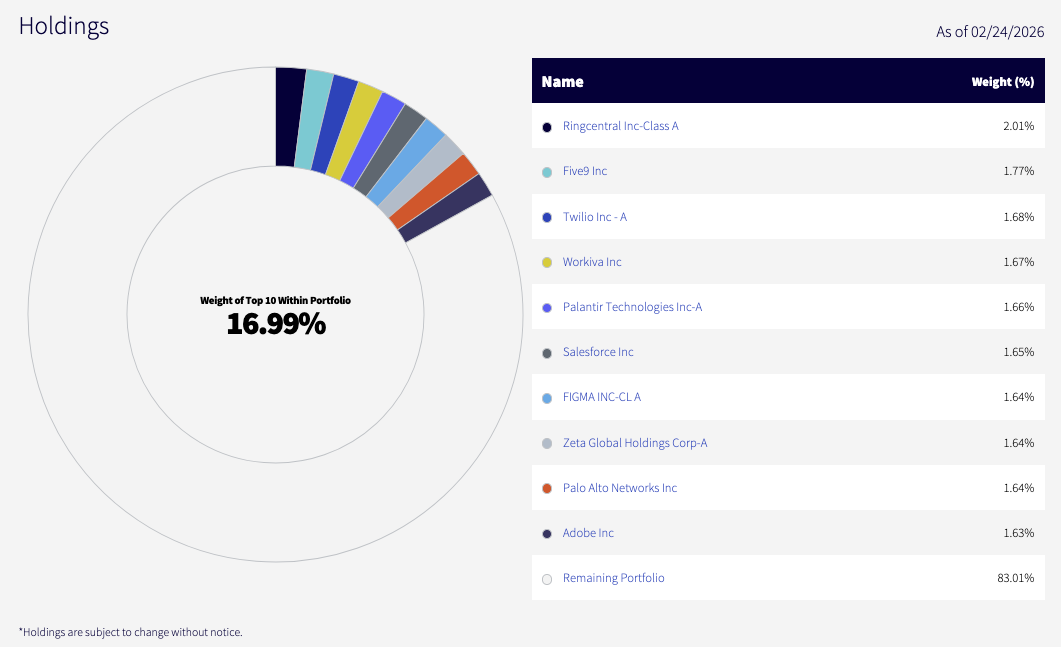Click the 16.99% top 10 weight figure
The height and width of the screenshot is (647, 1061).
276,324
